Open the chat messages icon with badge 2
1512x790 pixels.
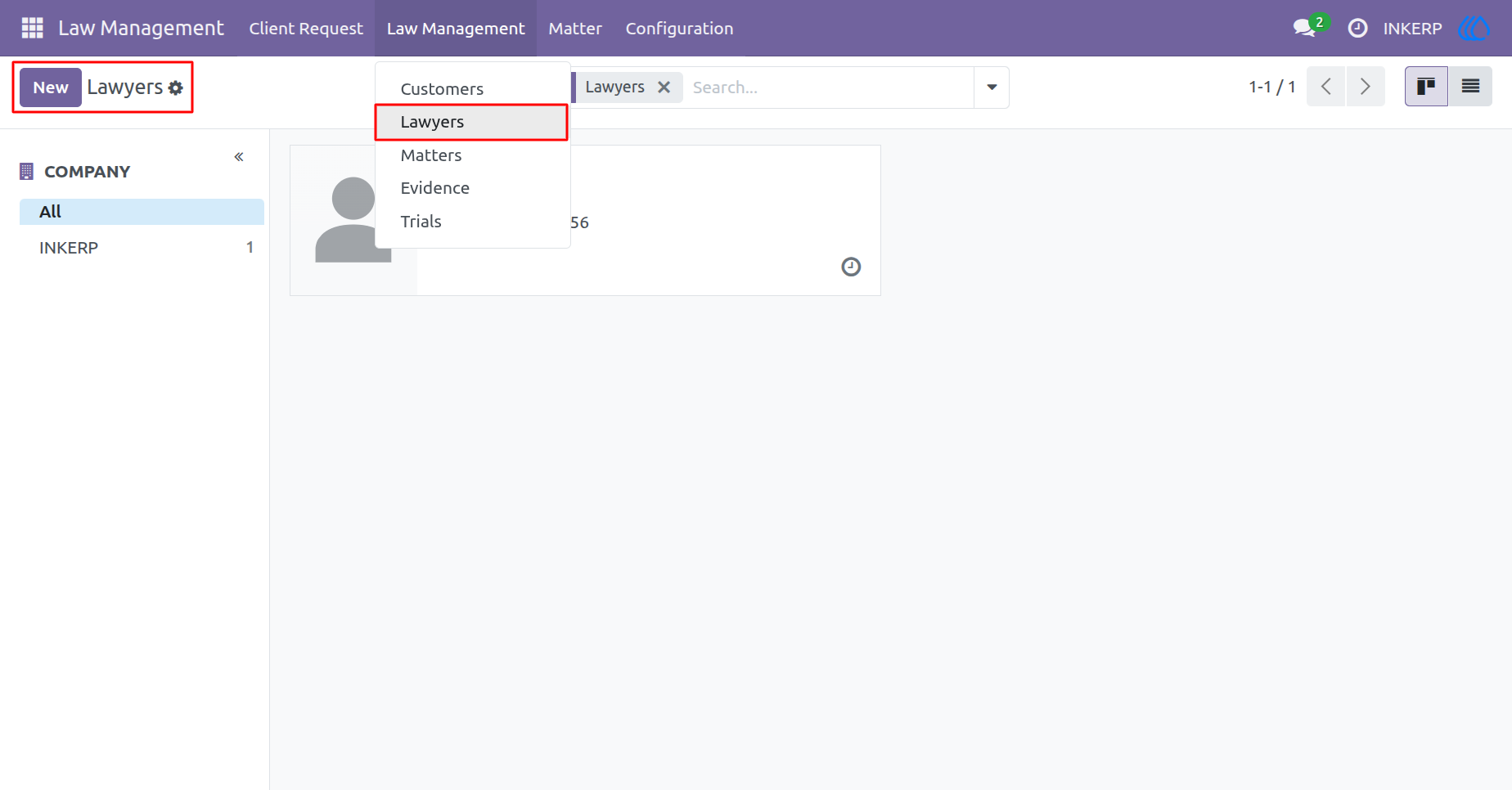(x=1310, y=27)
